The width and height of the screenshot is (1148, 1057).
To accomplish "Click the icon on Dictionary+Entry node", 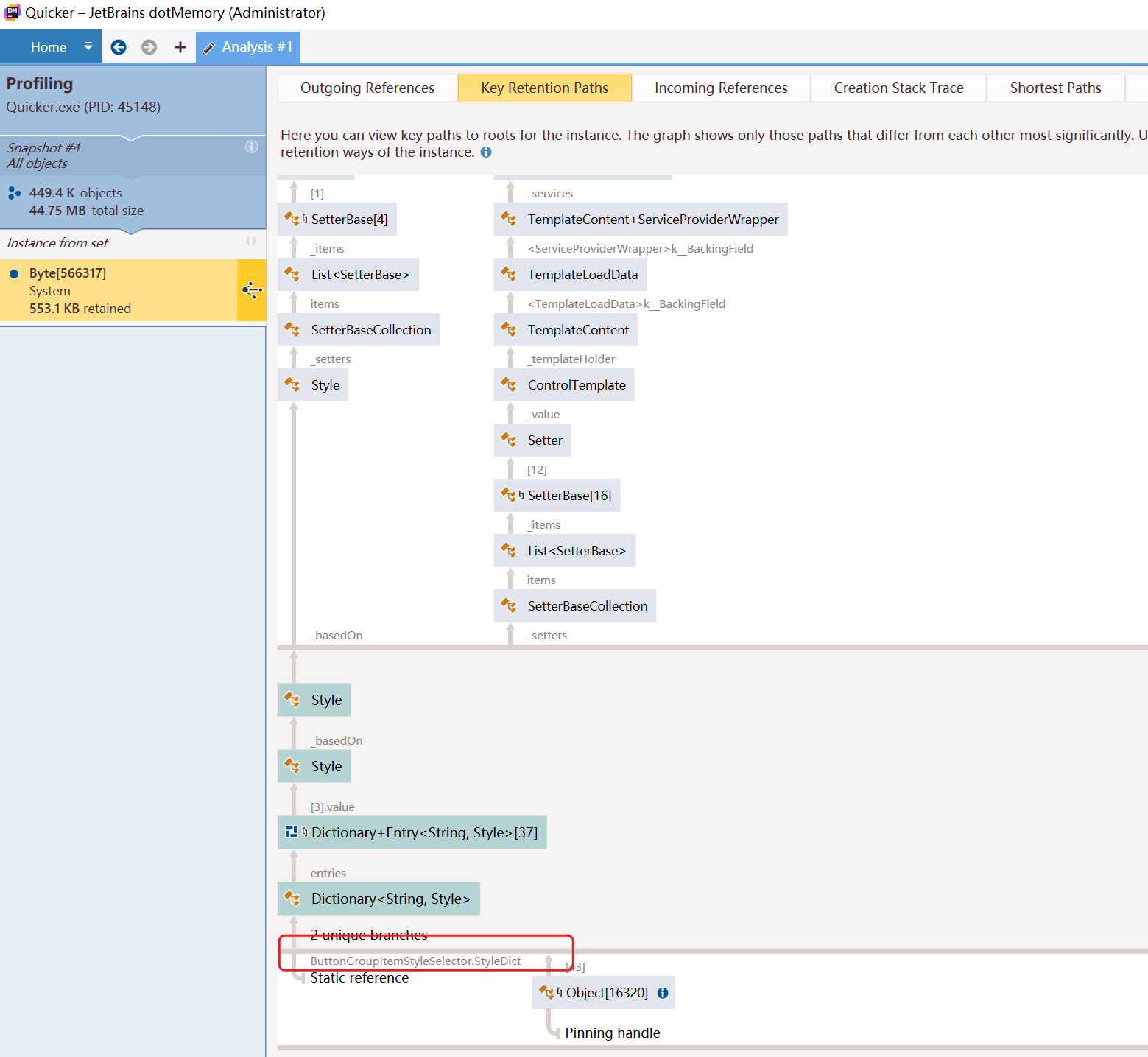I will pyautogui.click(x=292, y=832).
